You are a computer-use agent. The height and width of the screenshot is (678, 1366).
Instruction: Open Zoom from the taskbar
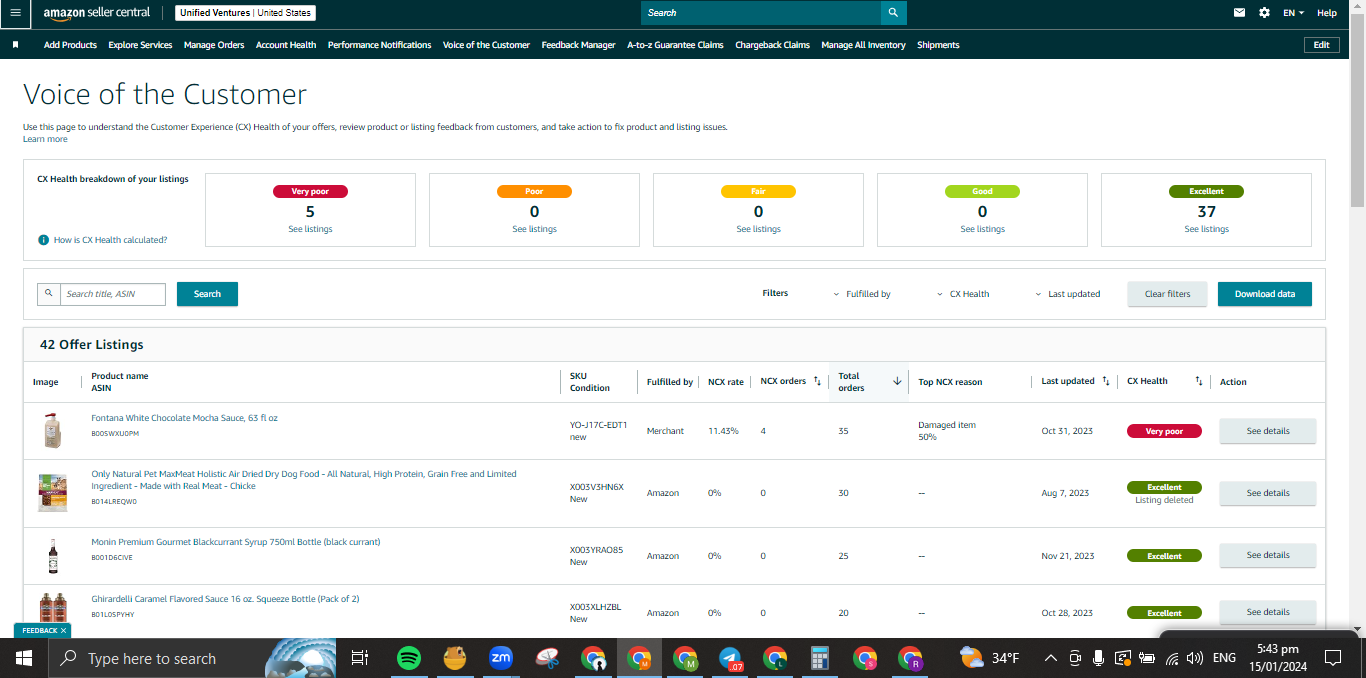point(500,658)
